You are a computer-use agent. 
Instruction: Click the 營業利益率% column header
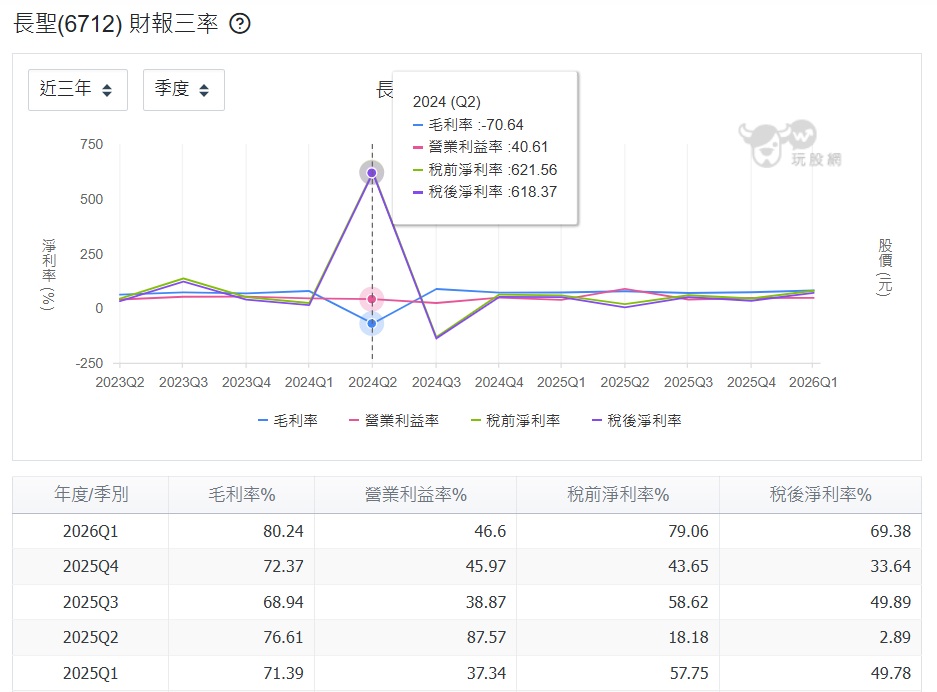tap(415, 495)
